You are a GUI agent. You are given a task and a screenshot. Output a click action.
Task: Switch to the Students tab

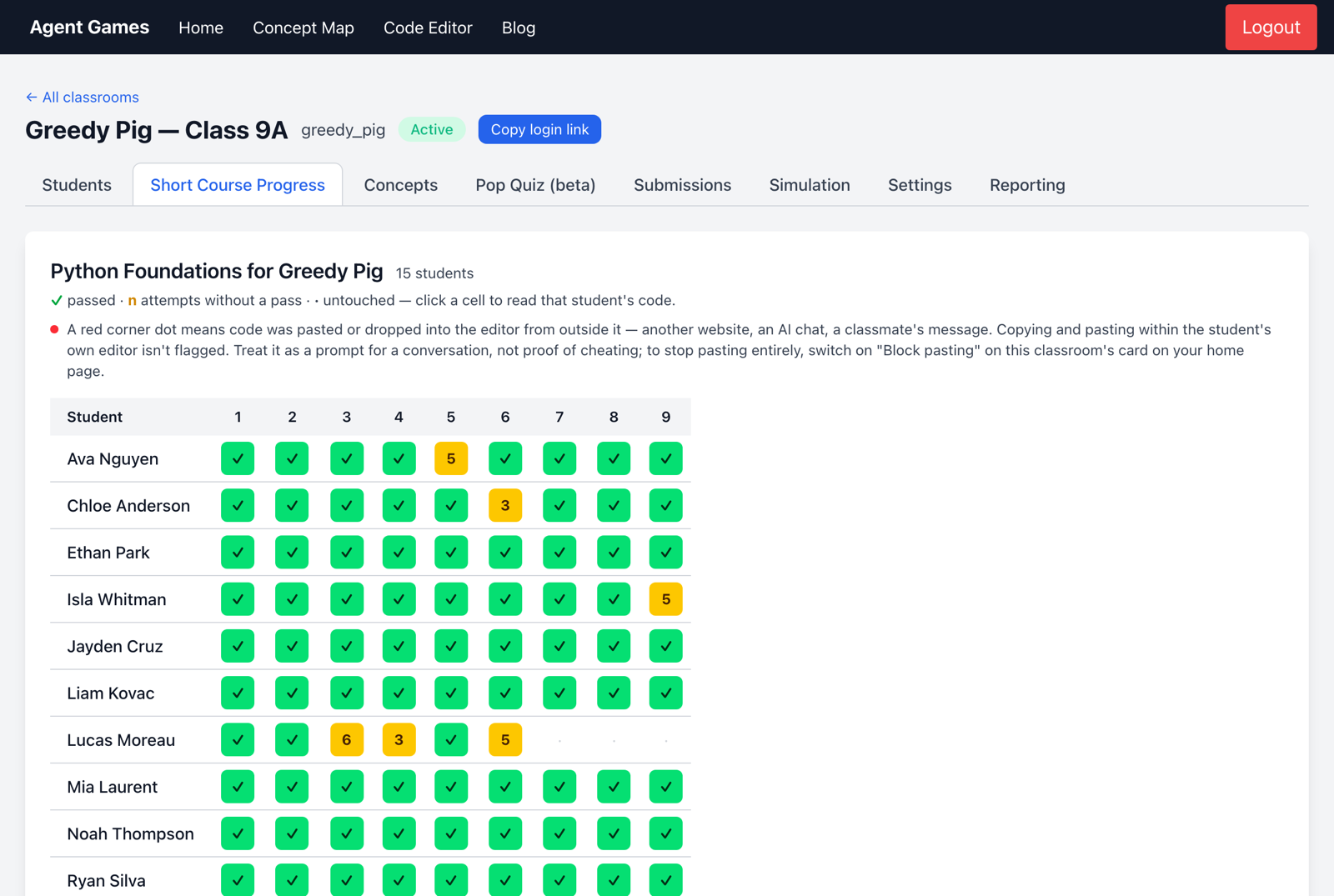point(77,185)
